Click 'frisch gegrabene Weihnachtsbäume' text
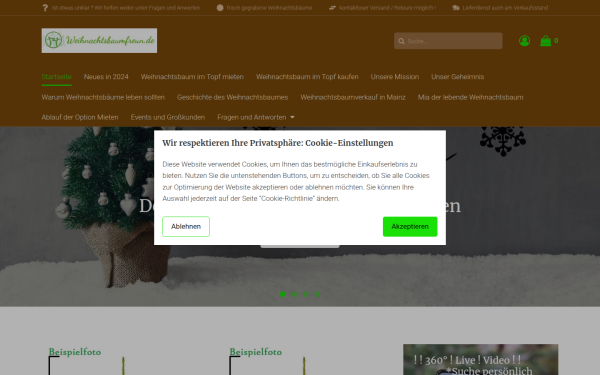 (x=269, y=8)
